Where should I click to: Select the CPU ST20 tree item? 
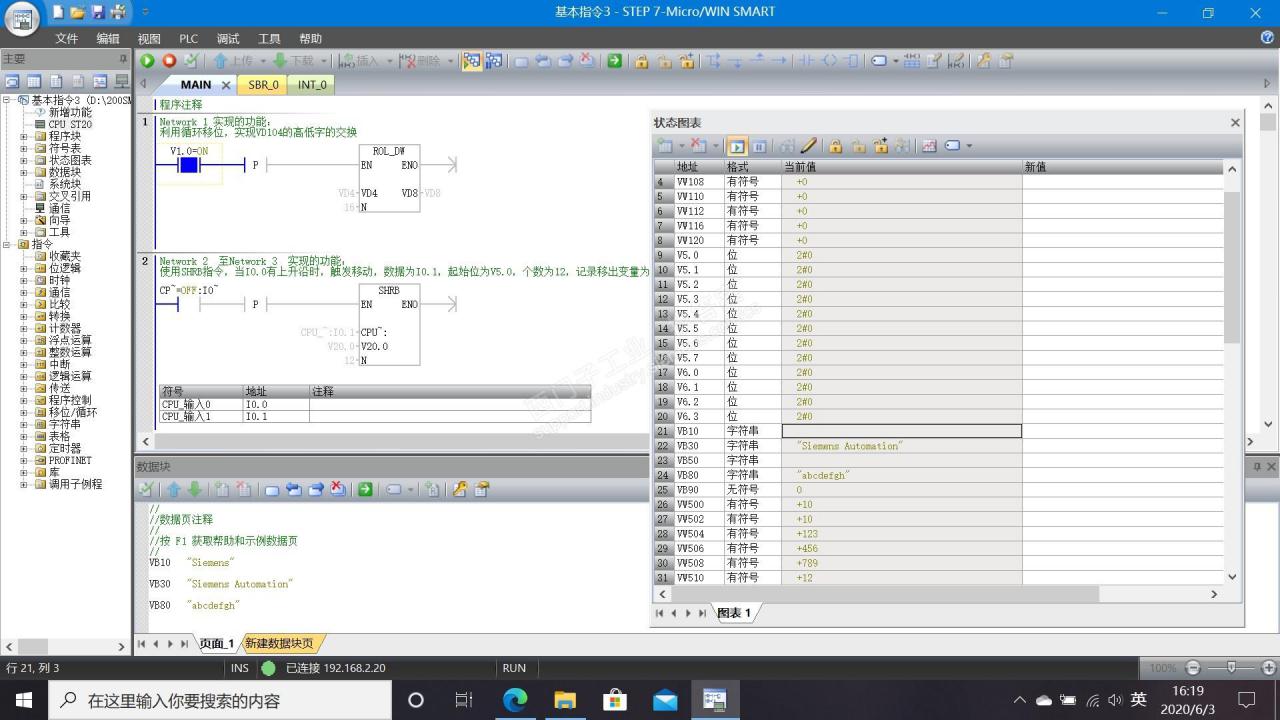click(69, 124)
